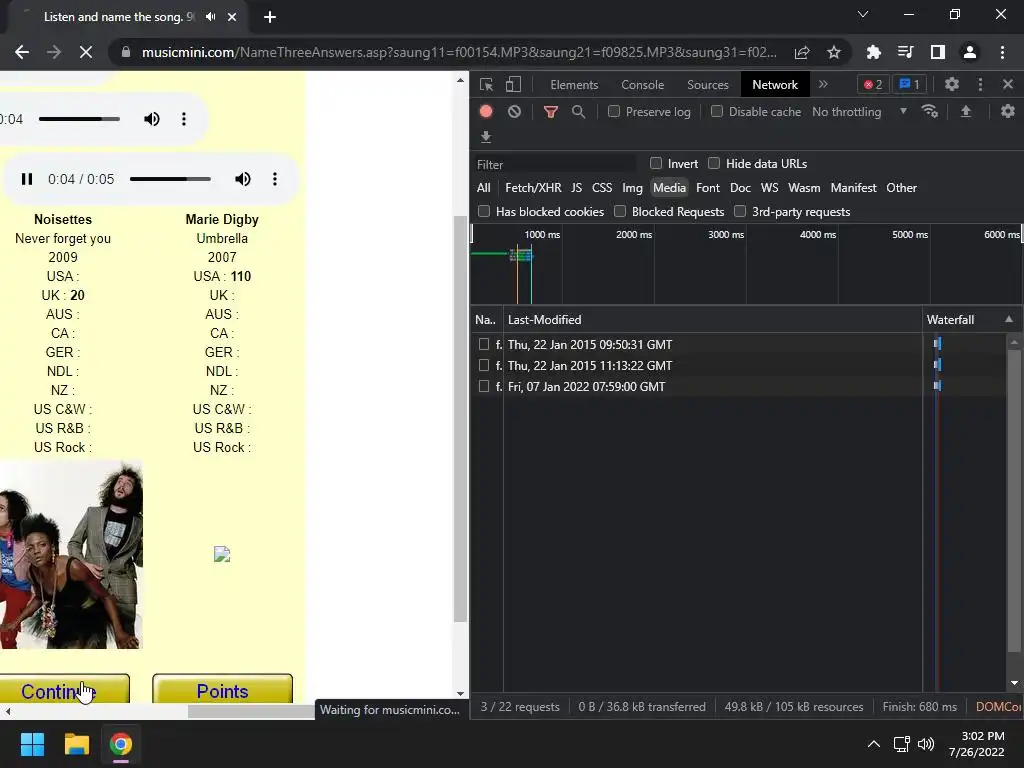Image resolution: width=1024 pixels, height=768 pixels.
Task: Toggle the Chrome side panel icon
Action: coord(938,52)
